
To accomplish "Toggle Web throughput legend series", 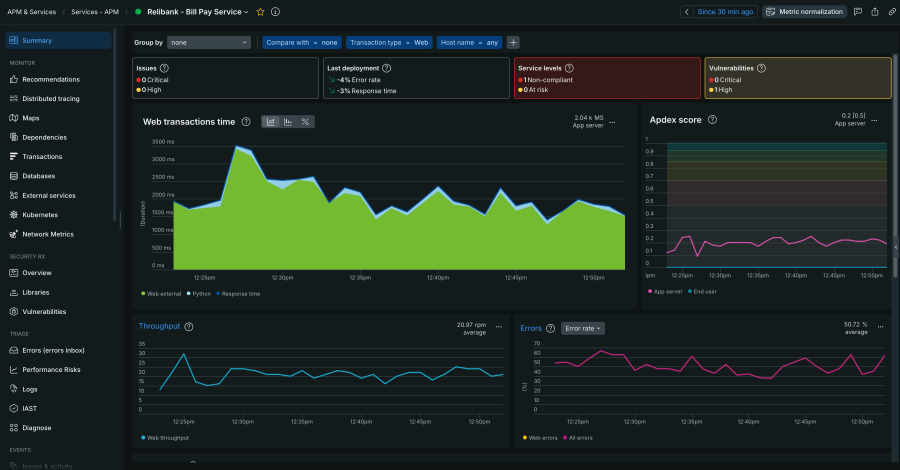I will tap(165, 438).
